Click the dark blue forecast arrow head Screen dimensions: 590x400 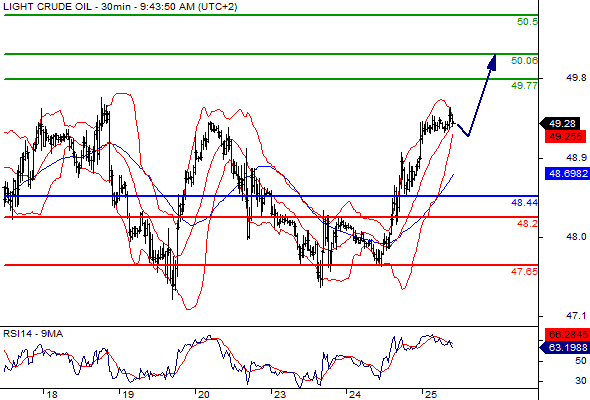(492, 62)
